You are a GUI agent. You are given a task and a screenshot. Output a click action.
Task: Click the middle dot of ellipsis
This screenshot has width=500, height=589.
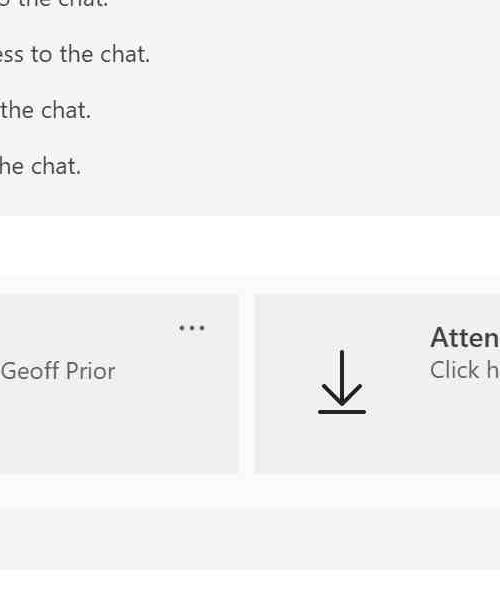192,328
